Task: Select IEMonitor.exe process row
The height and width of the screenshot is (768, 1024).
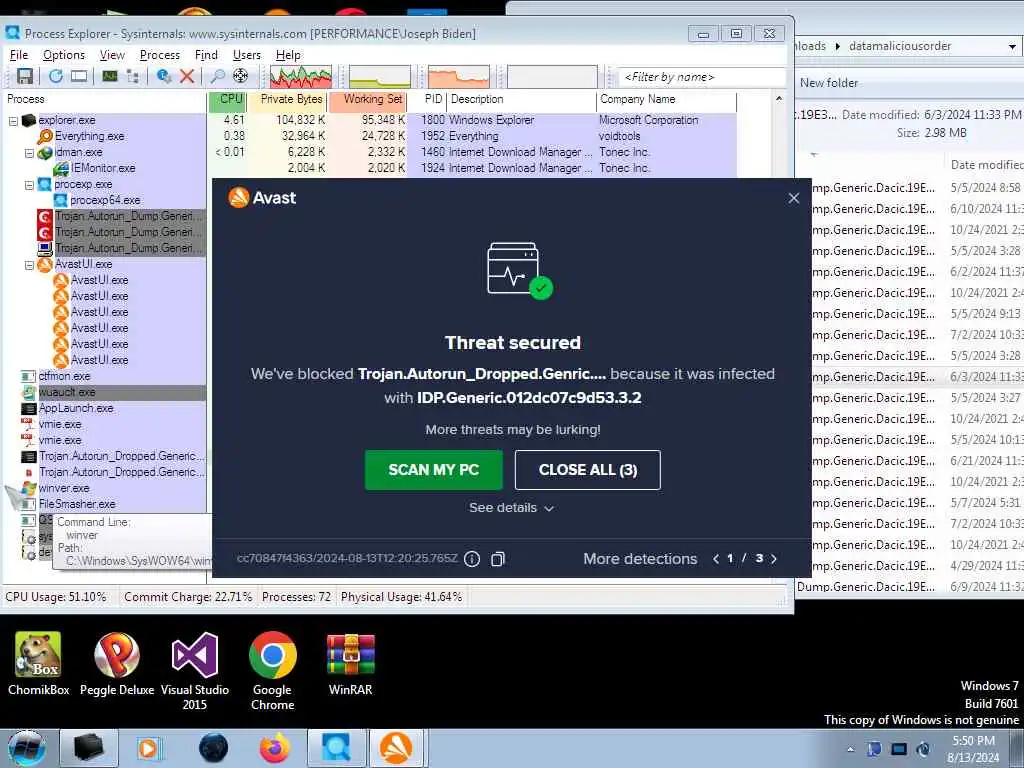Action: point(102,168)
